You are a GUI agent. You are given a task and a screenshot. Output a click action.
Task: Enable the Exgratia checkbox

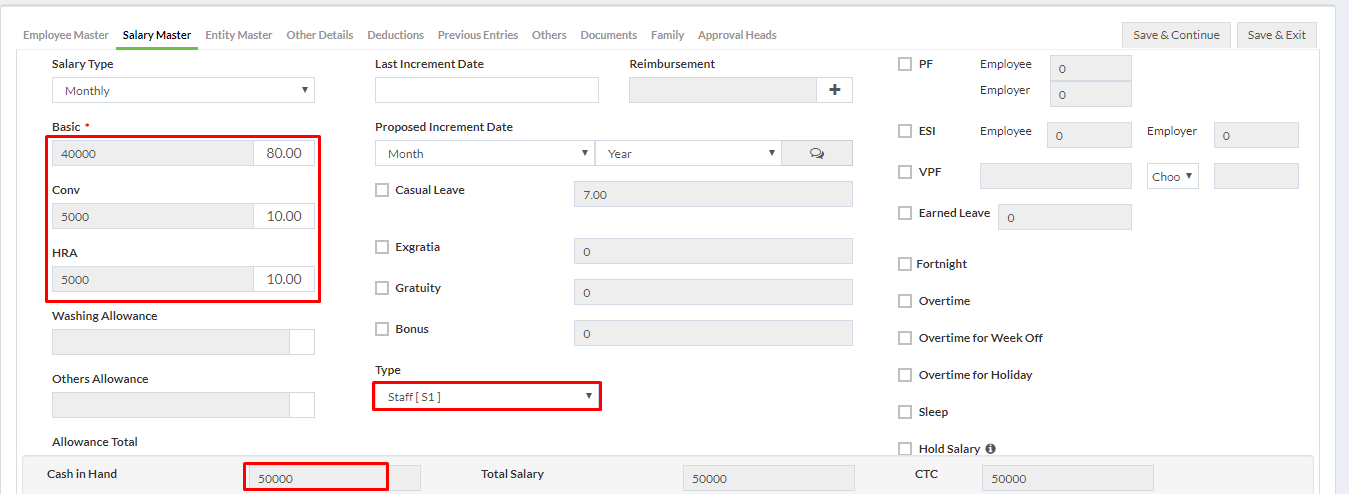382,247
